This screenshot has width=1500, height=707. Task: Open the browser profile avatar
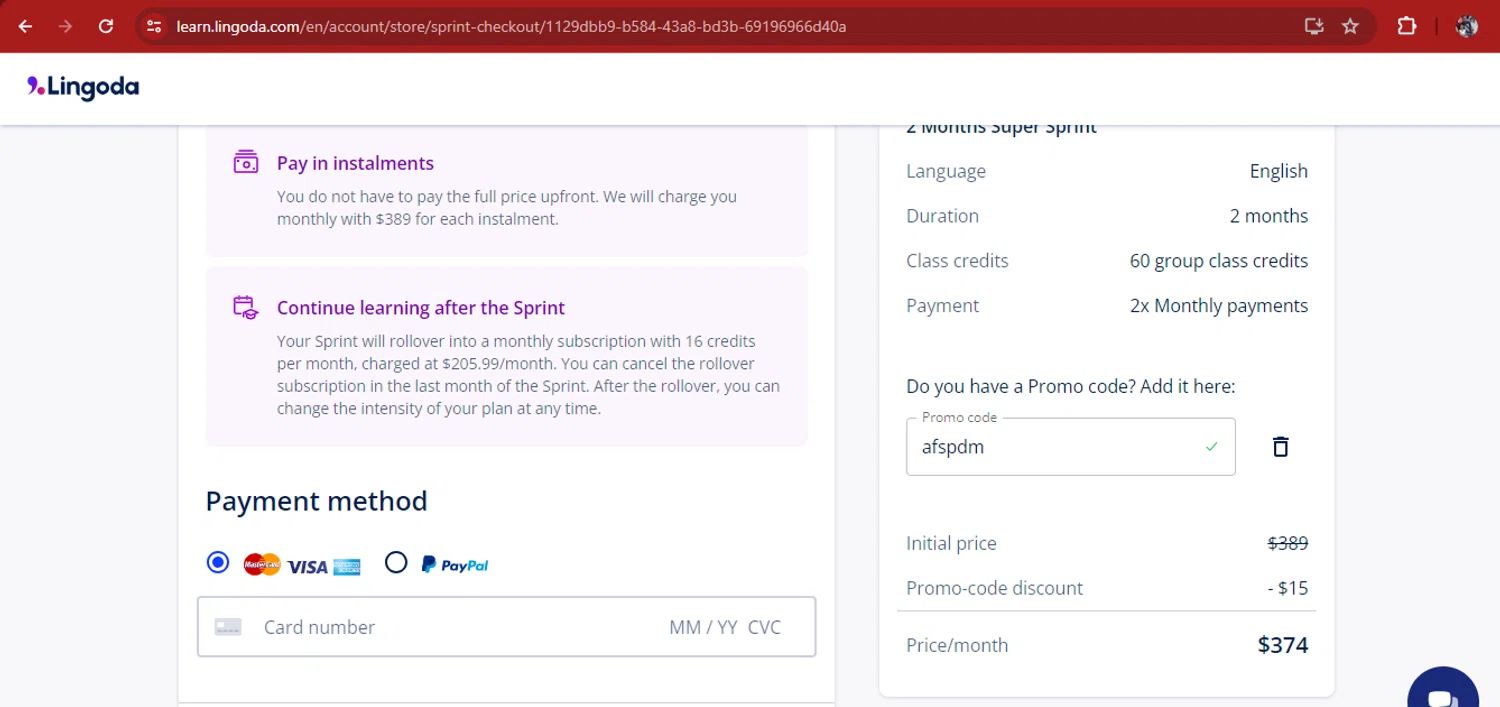click(1467, 26)
